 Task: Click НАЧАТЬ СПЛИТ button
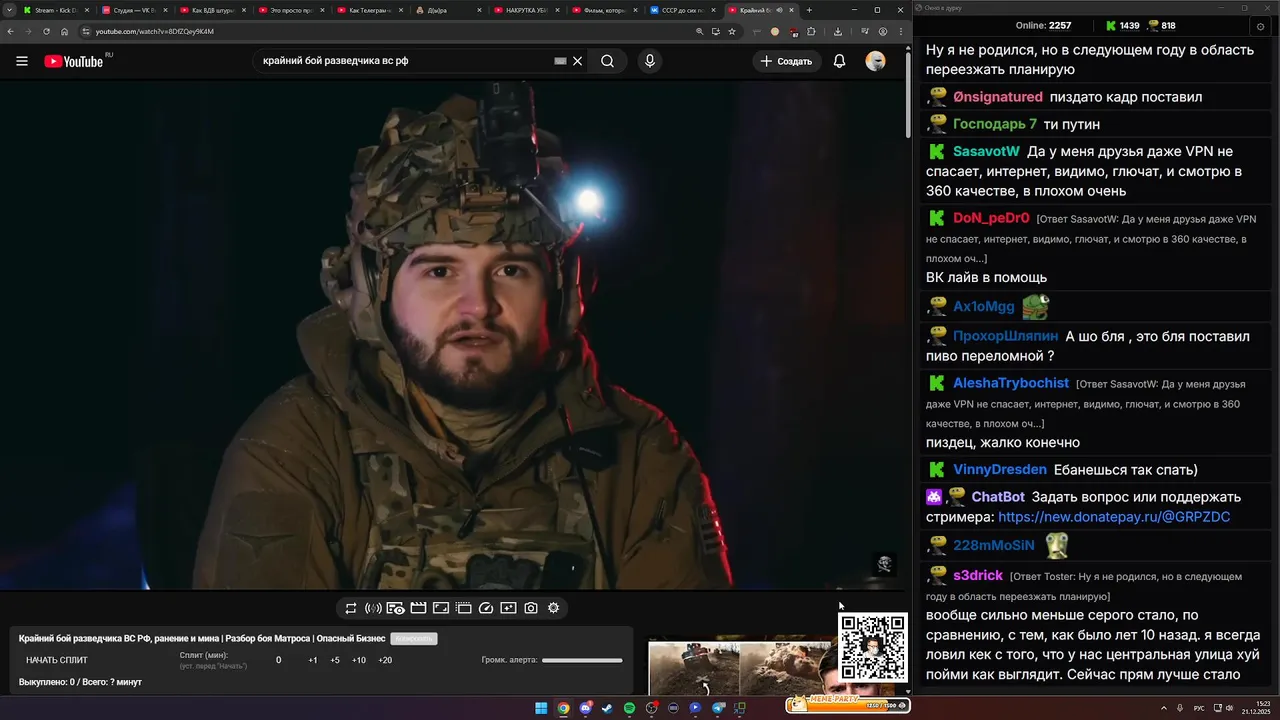pos(57,660)
